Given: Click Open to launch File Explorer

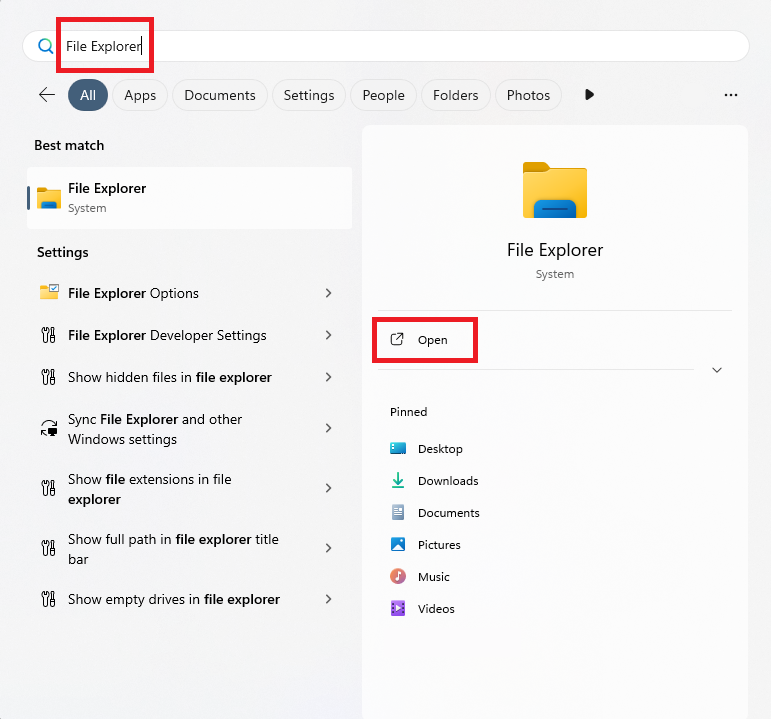Looking at the screenshot, I should (x=423, y=340).
